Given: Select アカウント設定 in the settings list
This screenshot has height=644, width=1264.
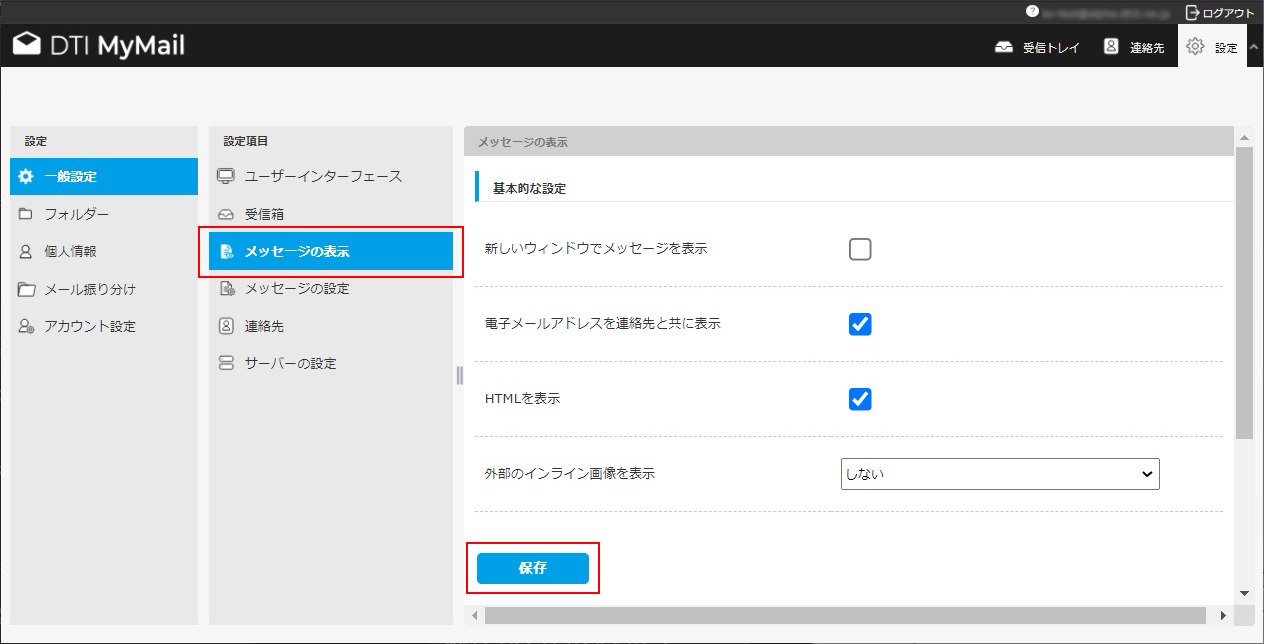Looking at the screenshot, I should pos(104,326).
